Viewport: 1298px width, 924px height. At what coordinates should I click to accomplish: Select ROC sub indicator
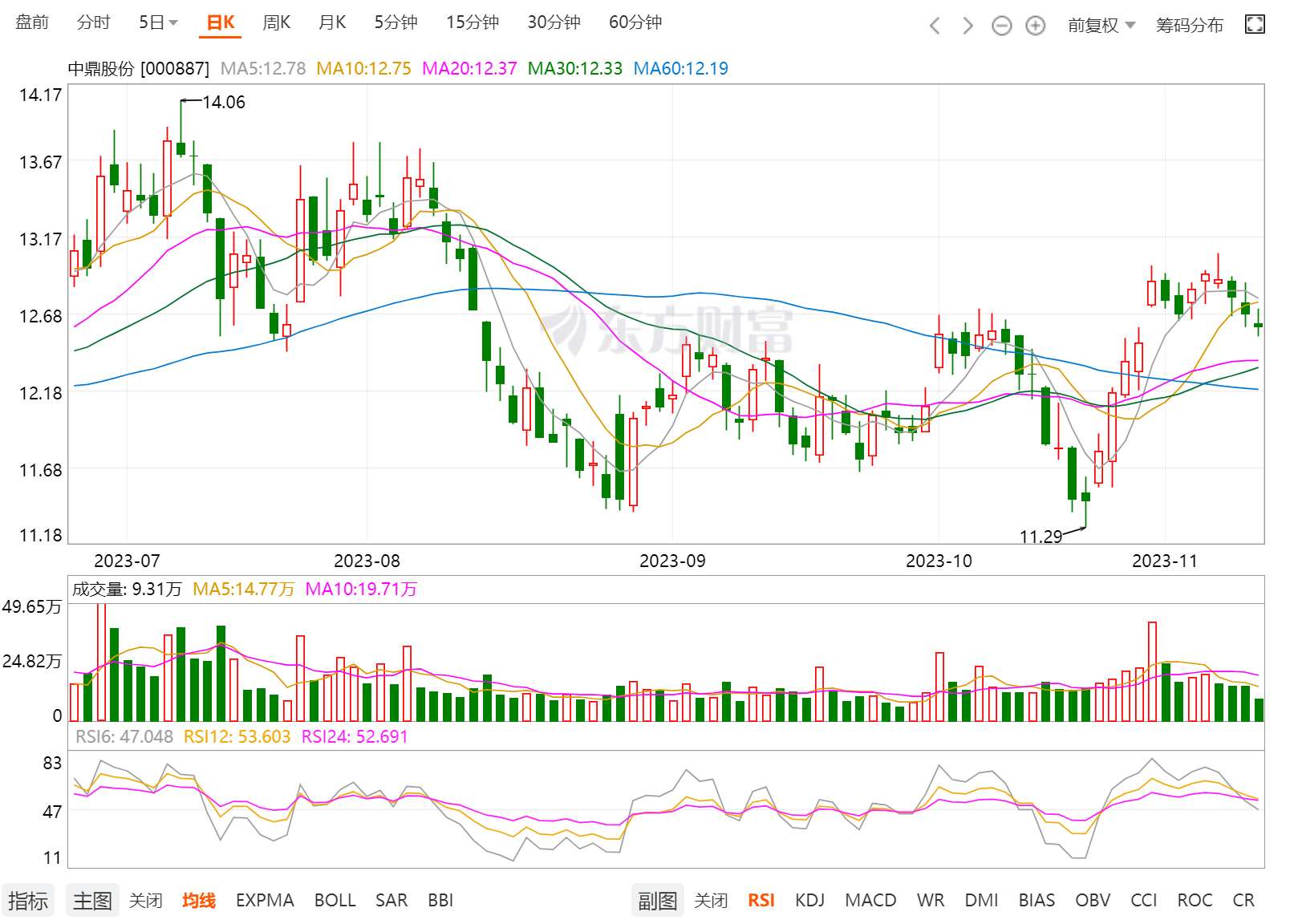click(1195, 901)
